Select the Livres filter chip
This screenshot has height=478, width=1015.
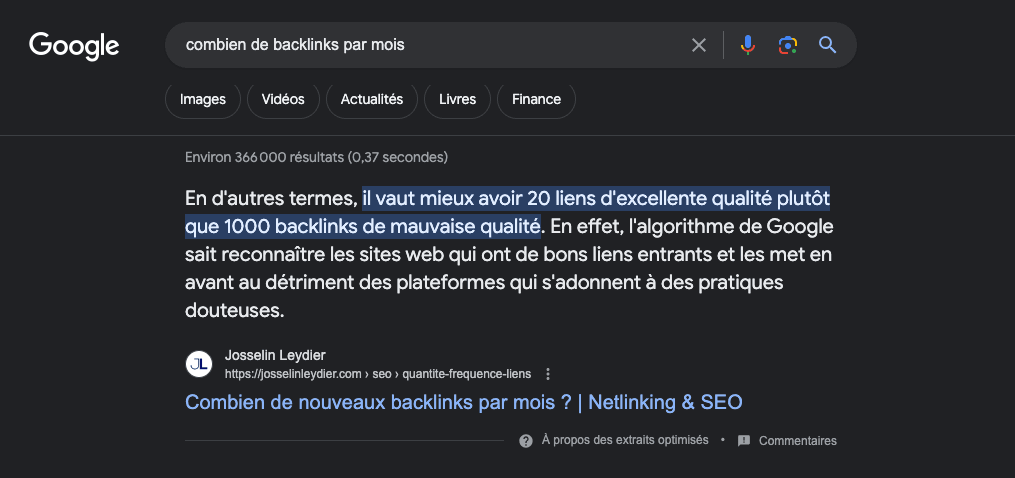(457, 100)
